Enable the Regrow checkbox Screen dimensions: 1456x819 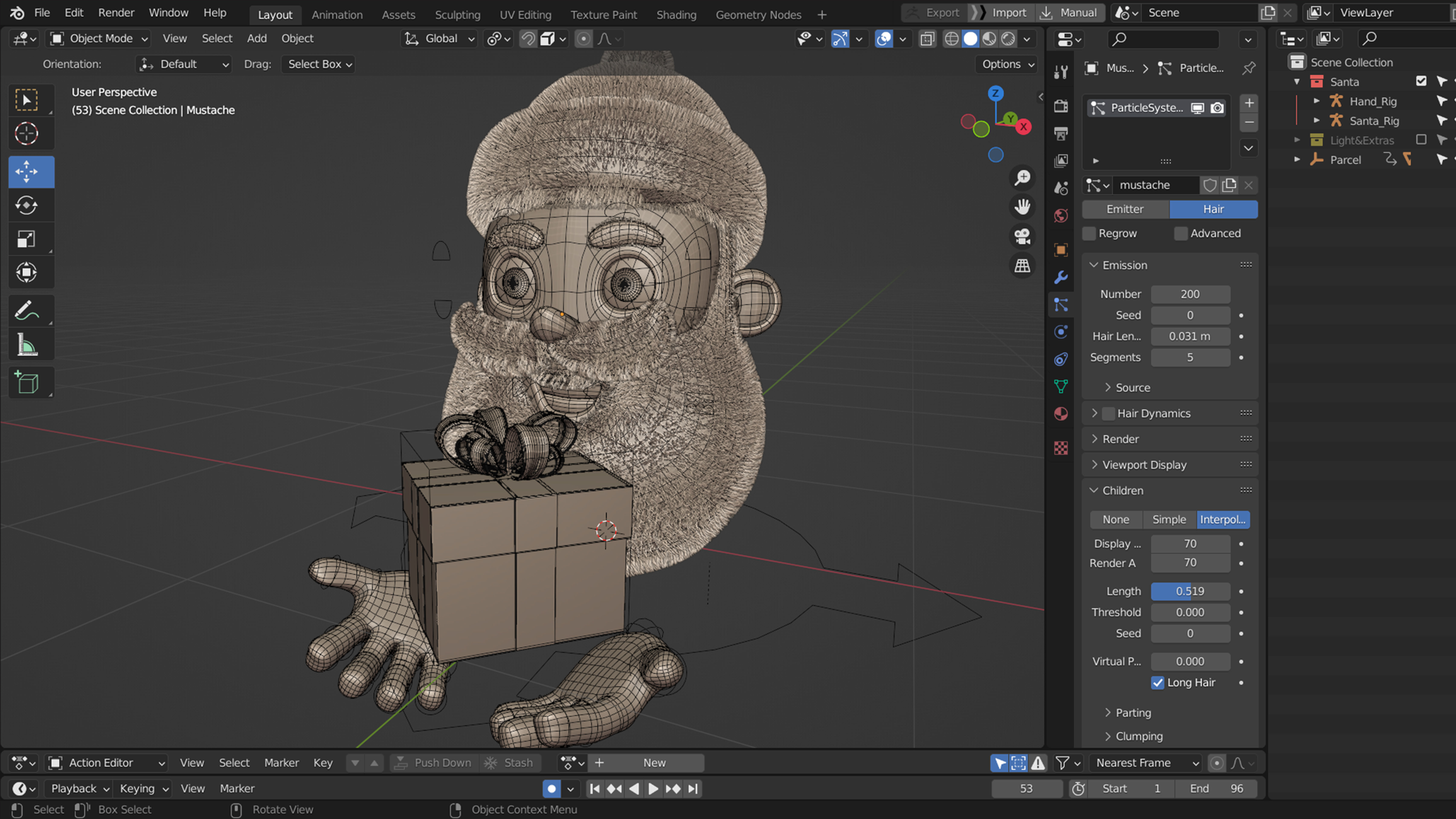click(1089, 233)
